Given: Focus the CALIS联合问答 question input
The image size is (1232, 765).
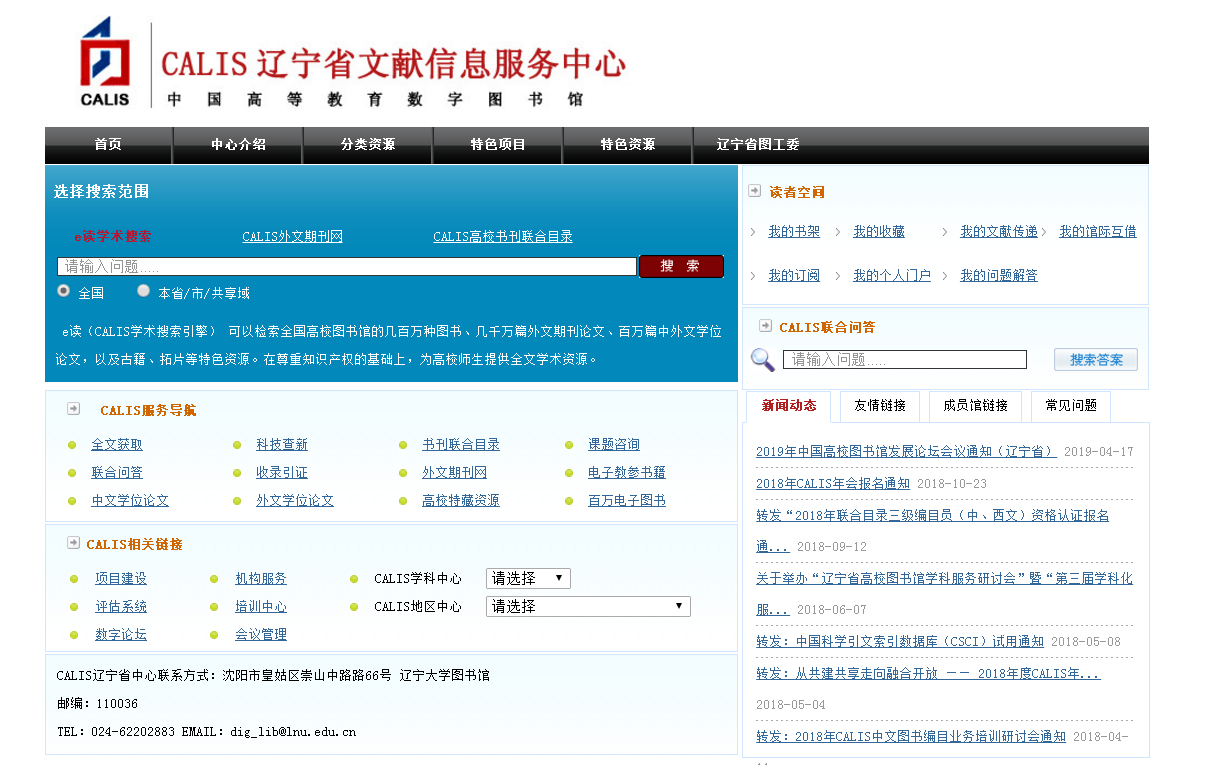Looking at the screenshot, I should [x=905, y=359].
